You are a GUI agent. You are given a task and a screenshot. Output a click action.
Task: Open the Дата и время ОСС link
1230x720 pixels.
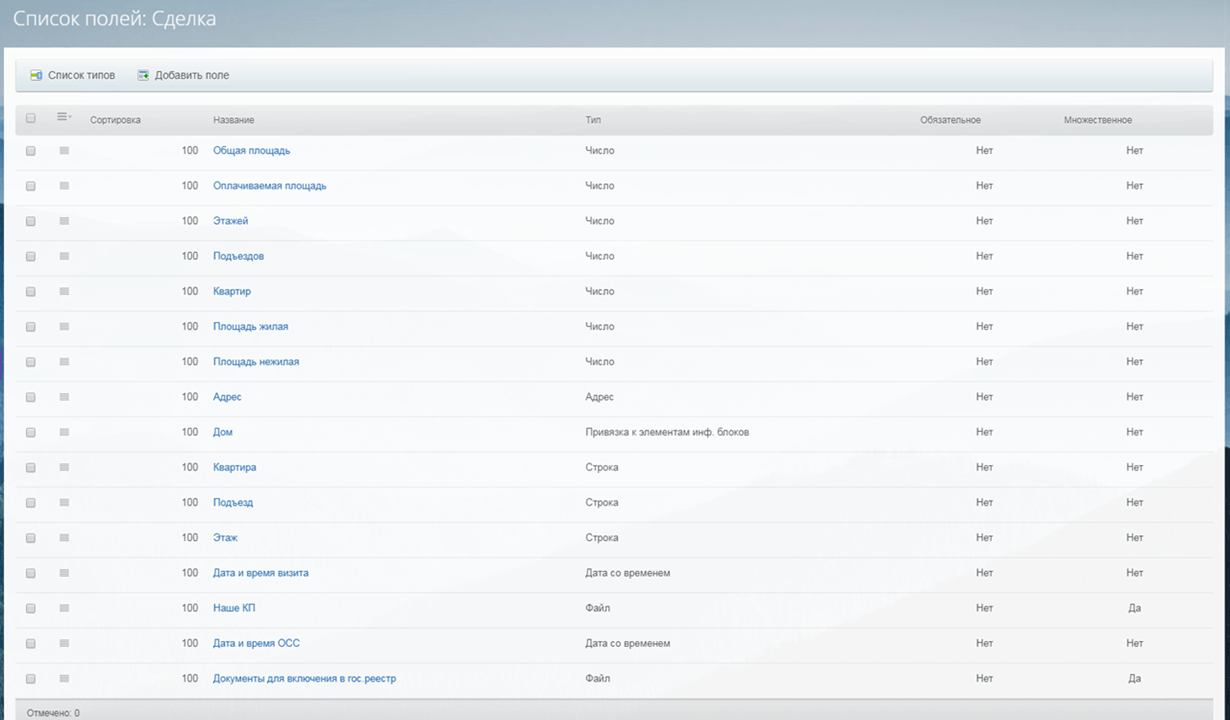click(257, 643)
